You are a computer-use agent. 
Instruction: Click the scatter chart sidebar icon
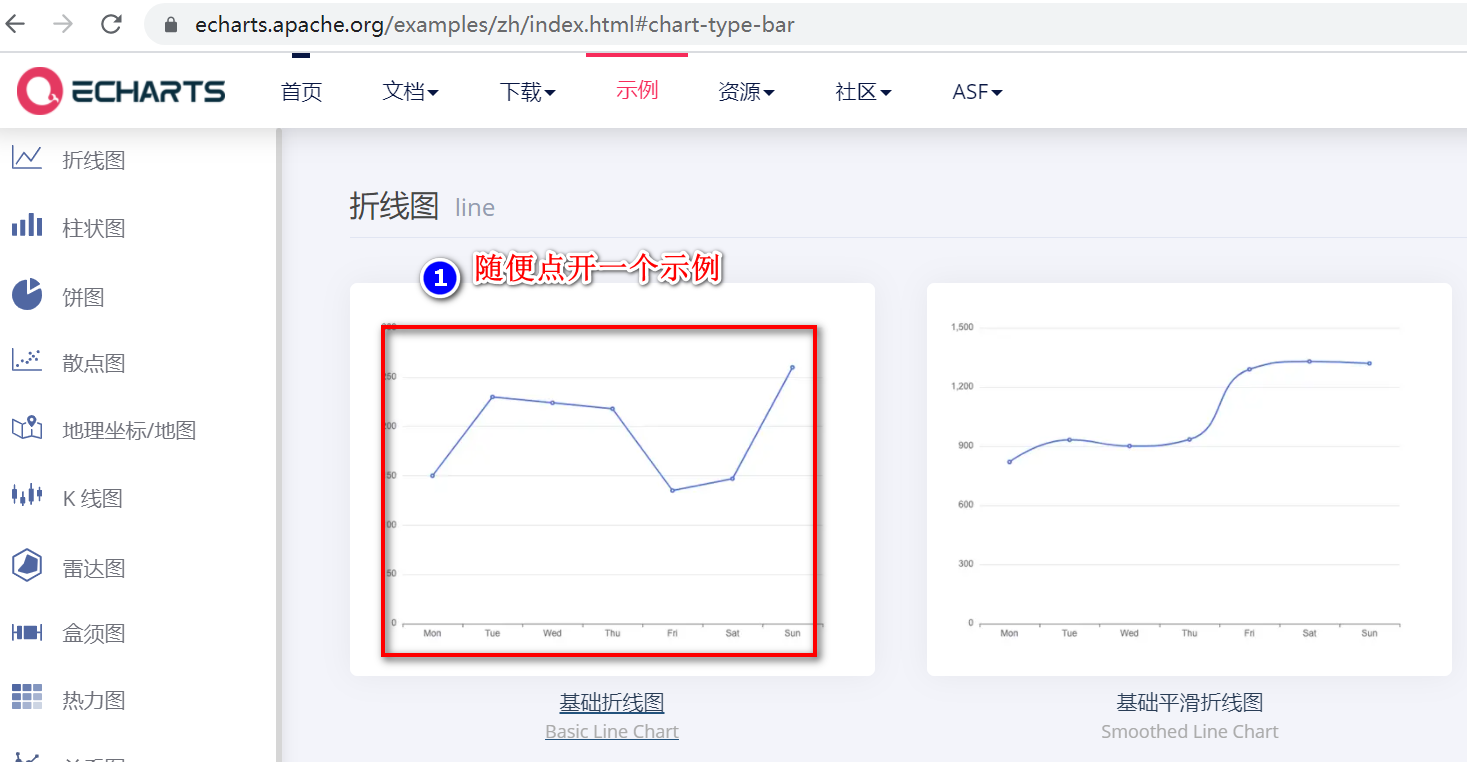pyautogui.click(x=27, y=361)
